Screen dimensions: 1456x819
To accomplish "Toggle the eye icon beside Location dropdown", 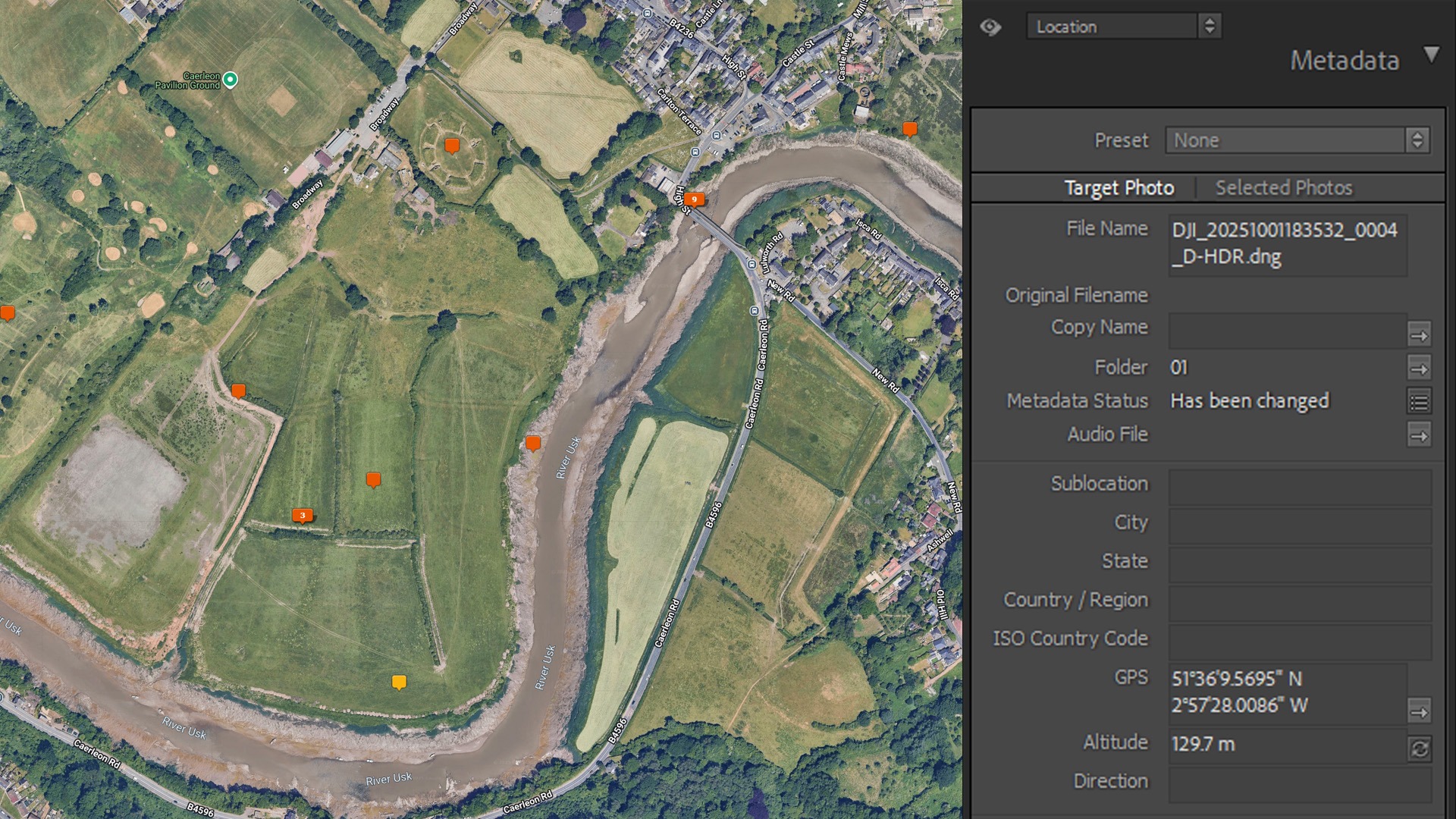I will (x=990, y=27).
